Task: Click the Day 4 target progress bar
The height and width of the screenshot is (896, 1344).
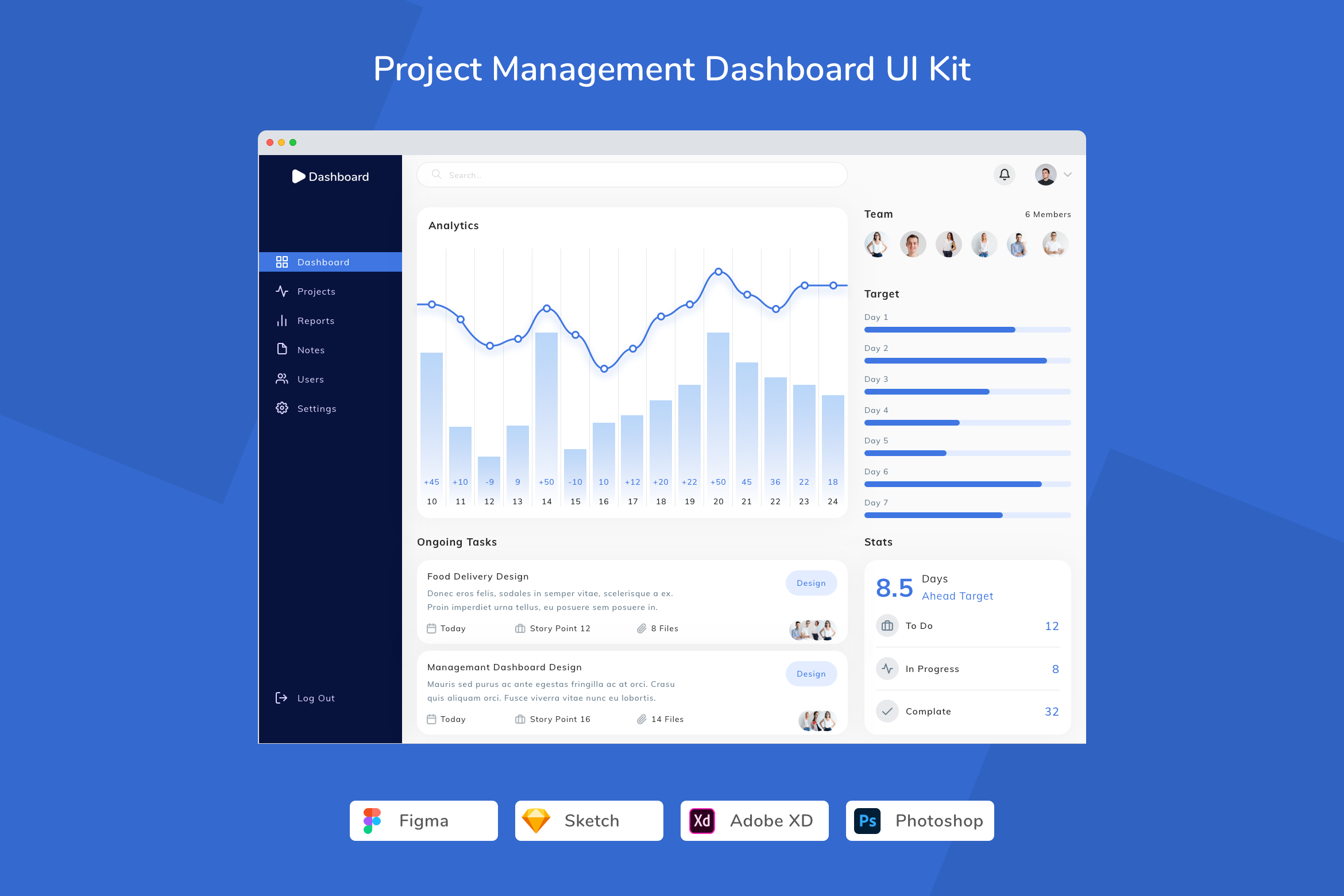Action: (968, 423)
